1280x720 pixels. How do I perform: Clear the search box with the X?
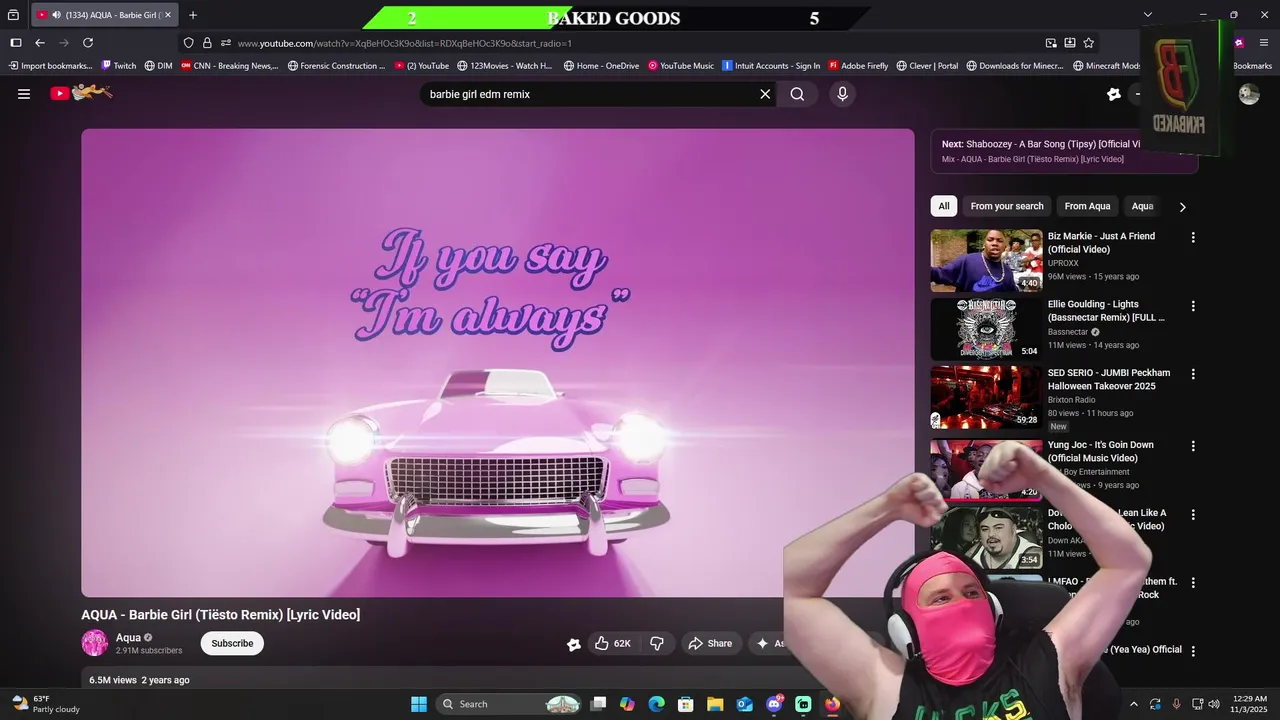click(x=765, y=94)
